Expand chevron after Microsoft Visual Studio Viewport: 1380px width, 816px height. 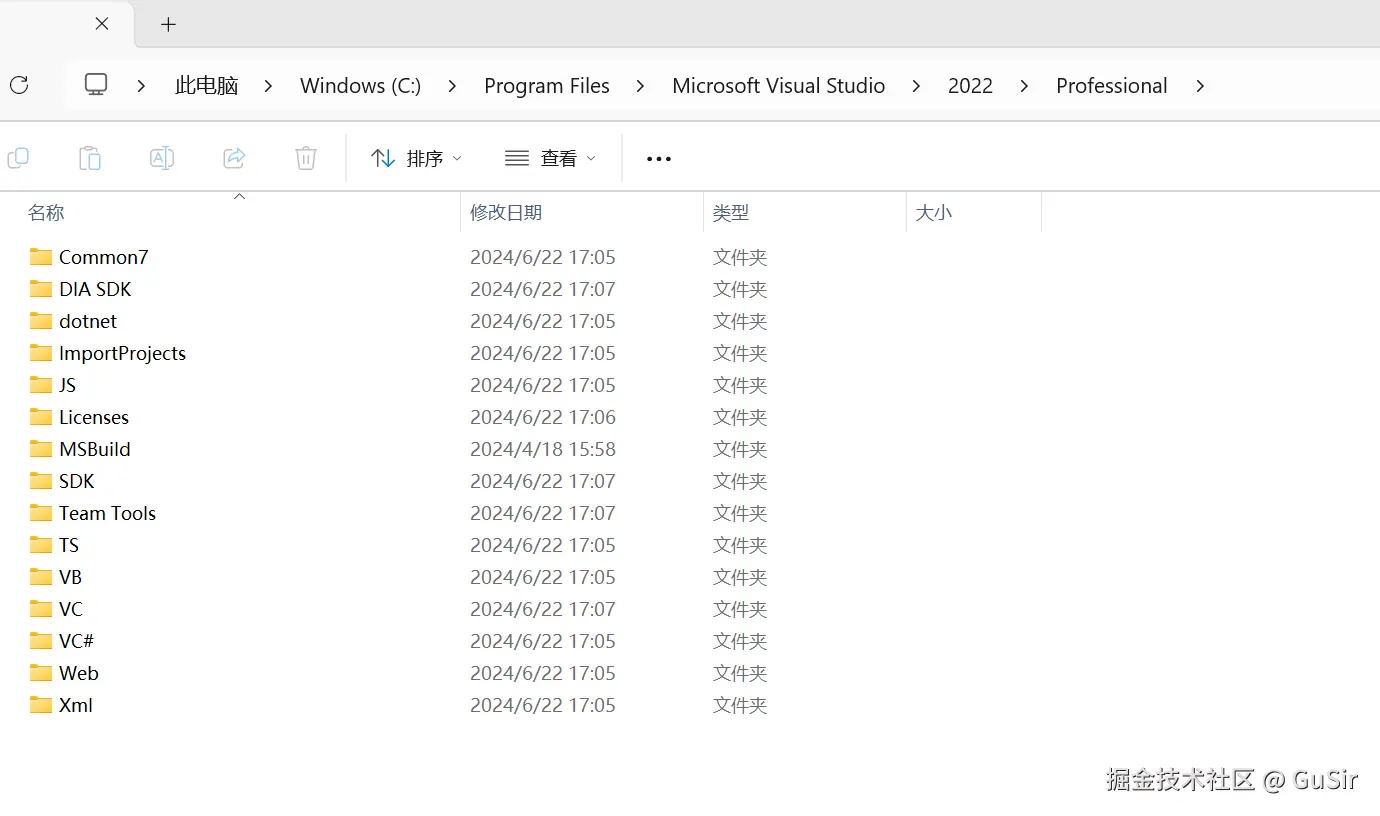[916, 86]
